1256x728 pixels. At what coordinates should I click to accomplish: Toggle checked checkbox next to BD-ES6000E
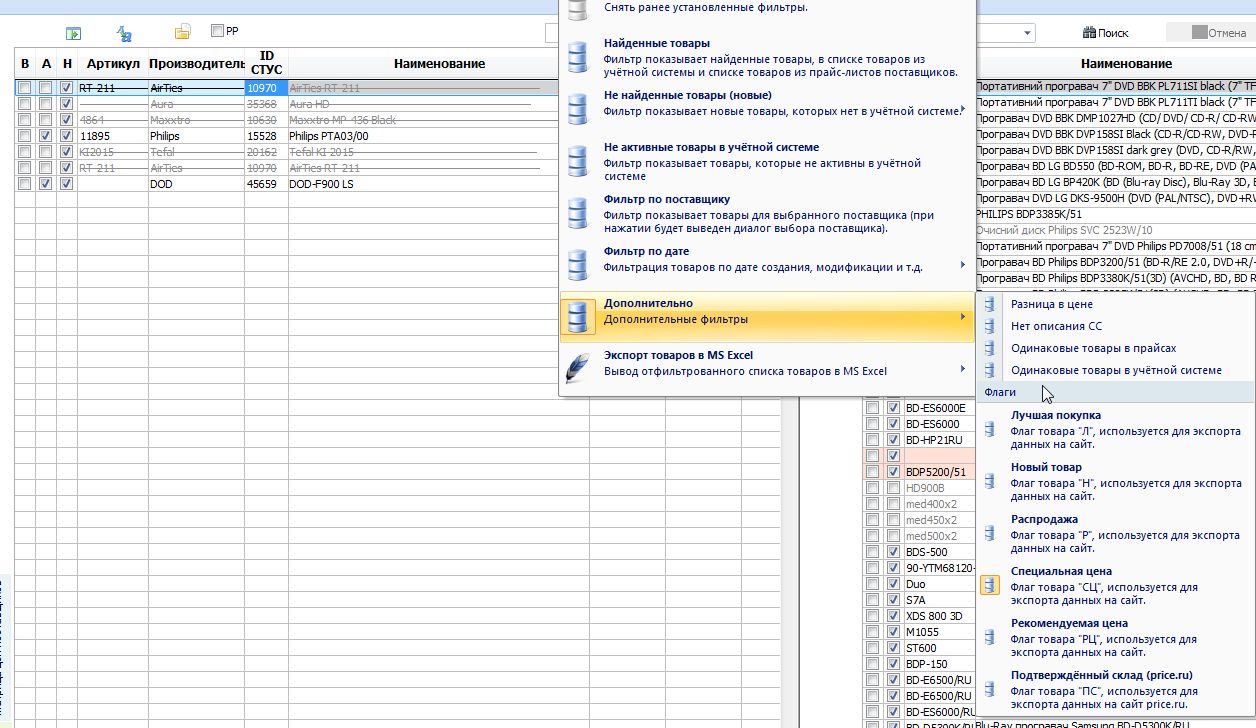point(893,408)
